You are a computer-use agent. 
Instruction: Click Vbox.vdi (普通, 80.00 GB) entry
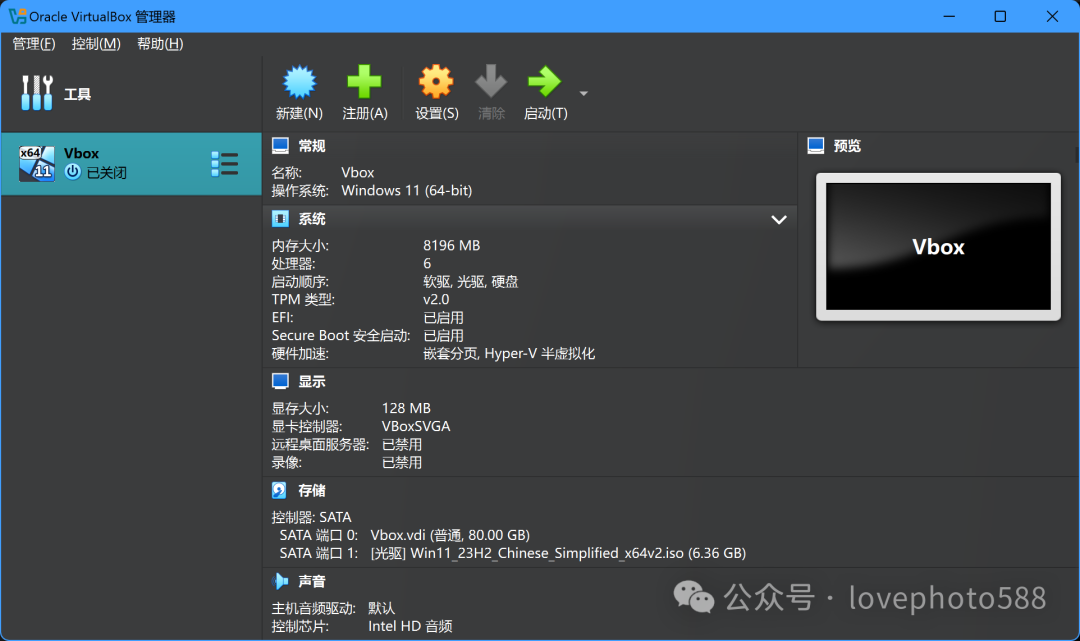pyautogui.click(x=450, y=535)
